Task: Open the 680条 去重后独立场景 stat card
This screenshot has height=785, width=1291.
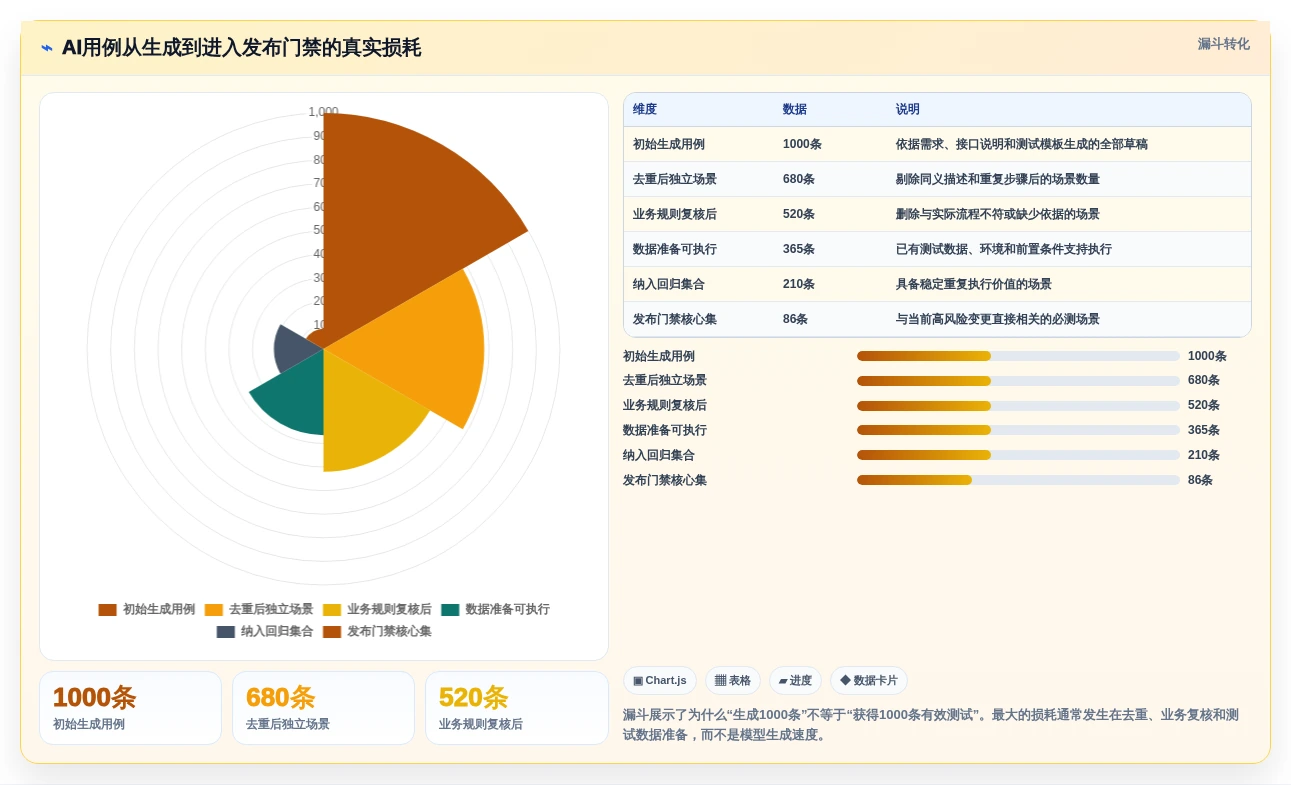Action: click(323, 708)
